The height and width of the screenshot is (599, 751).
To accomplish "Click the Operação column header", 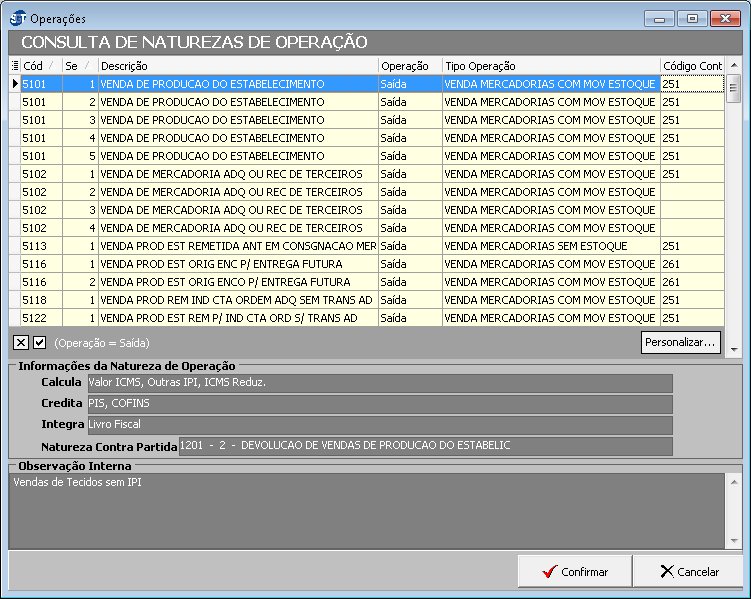I will pyautogui.click(x=409, y=66).
